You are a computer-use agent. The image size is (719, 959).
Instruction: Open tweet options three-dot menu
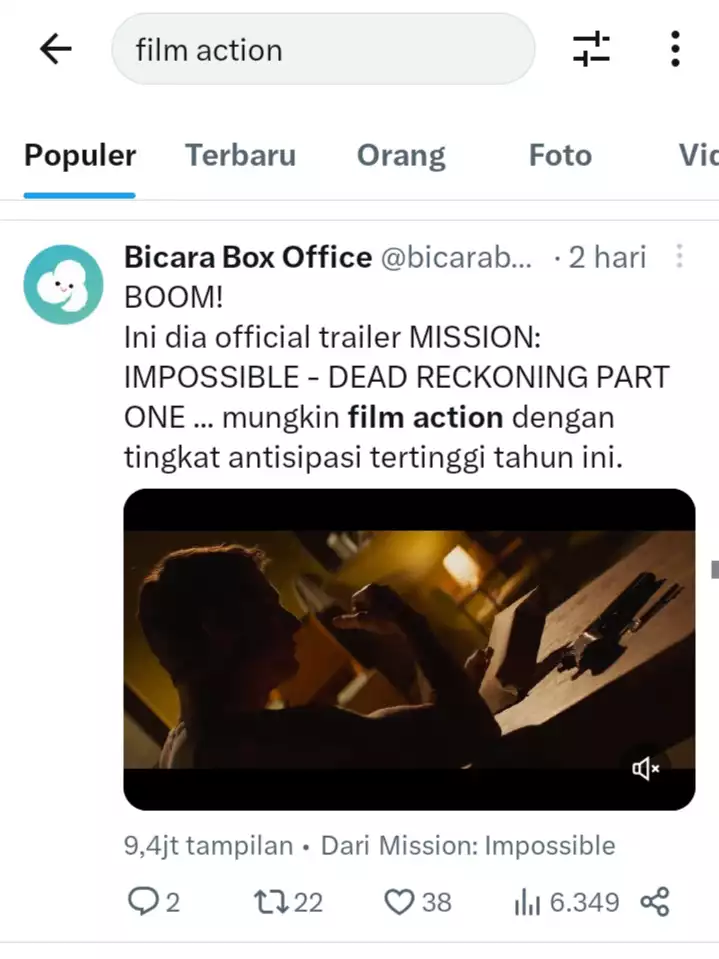679,256
